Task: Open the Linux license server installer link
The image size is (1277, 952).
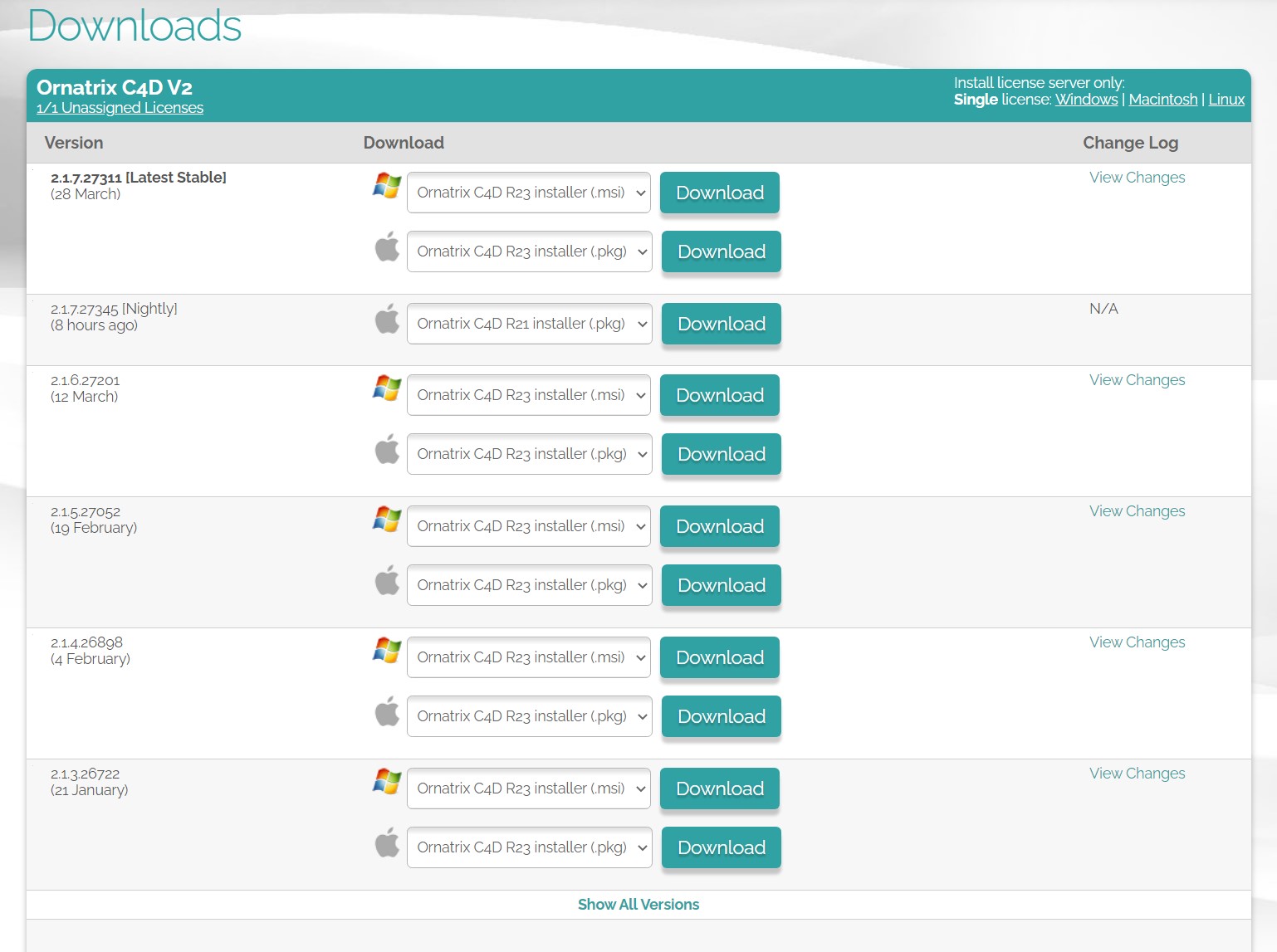Action: click(1226, 100)
